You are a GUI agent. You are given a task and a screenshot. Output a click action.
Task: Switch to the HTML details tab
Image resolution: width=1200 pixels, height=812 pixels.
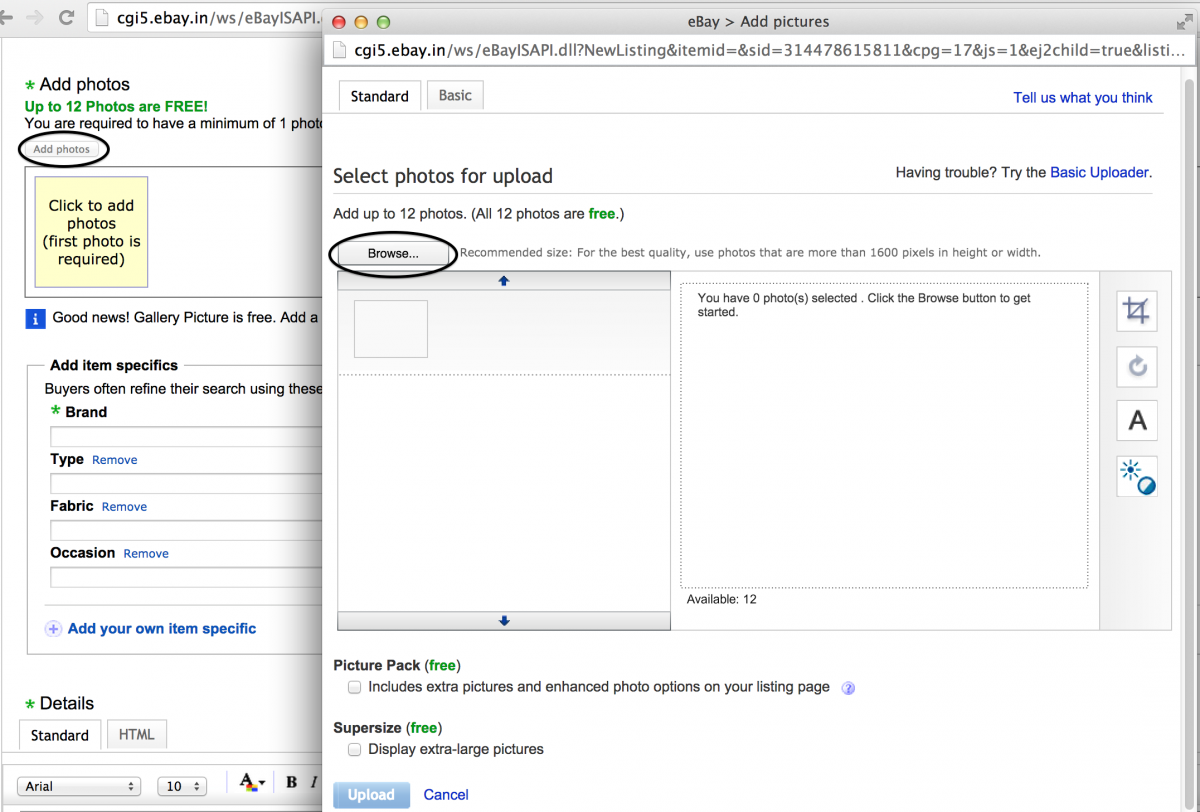tap(137, 734)
